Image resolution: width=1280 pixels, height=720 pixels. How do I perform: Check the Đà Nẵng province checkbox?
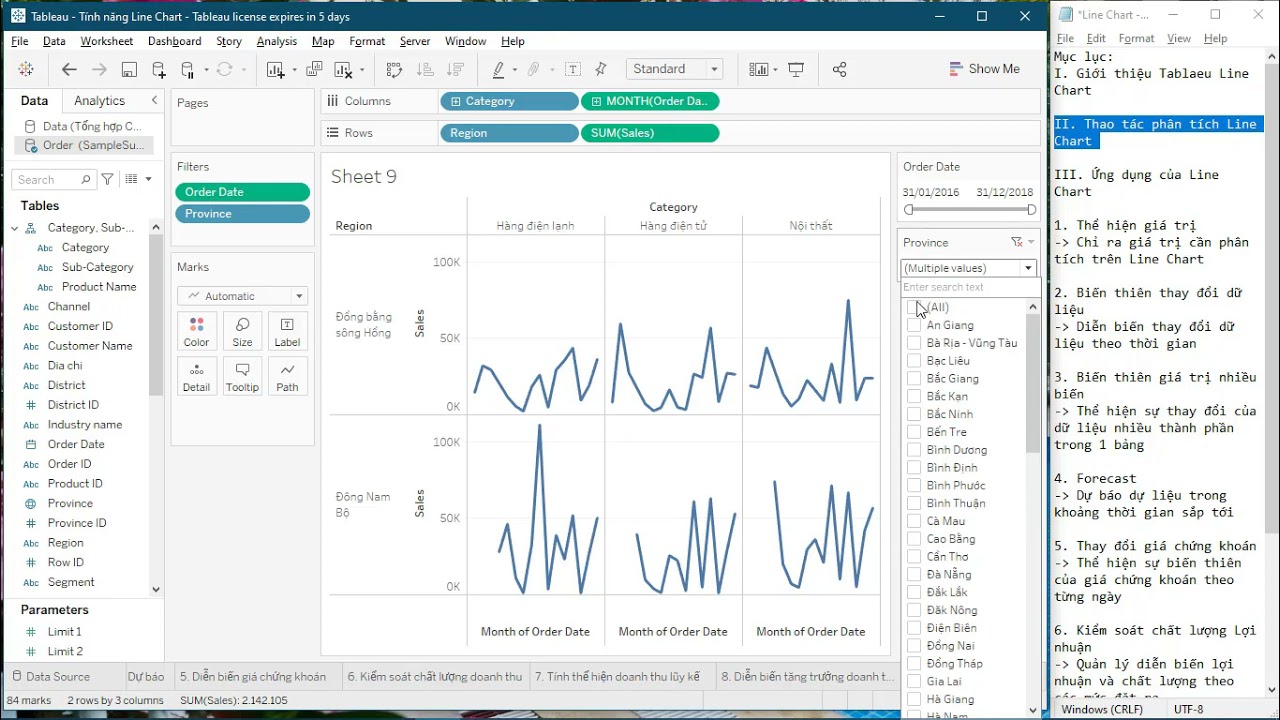click(914, 575)
